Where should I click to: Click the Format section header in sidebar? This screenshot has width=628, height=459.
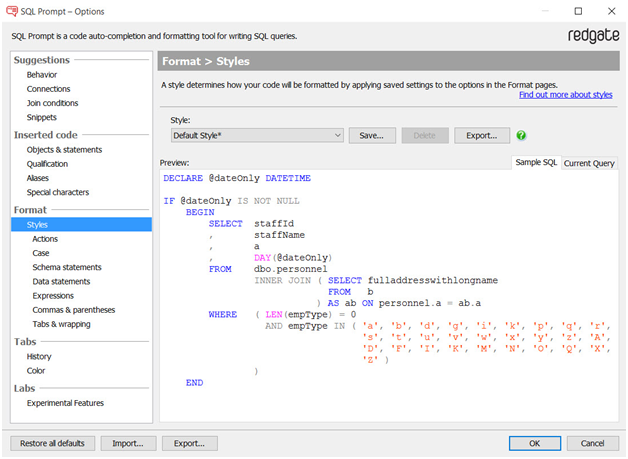[x=30, y=210]
